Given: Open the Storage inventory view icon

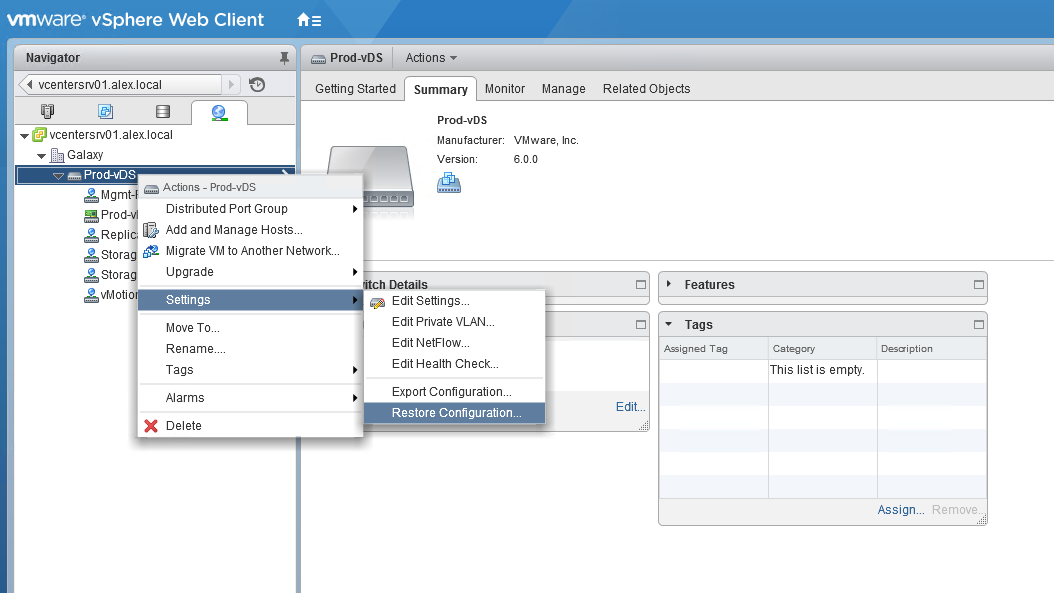Looking at the screenshot, I should (x=163, y=112).
